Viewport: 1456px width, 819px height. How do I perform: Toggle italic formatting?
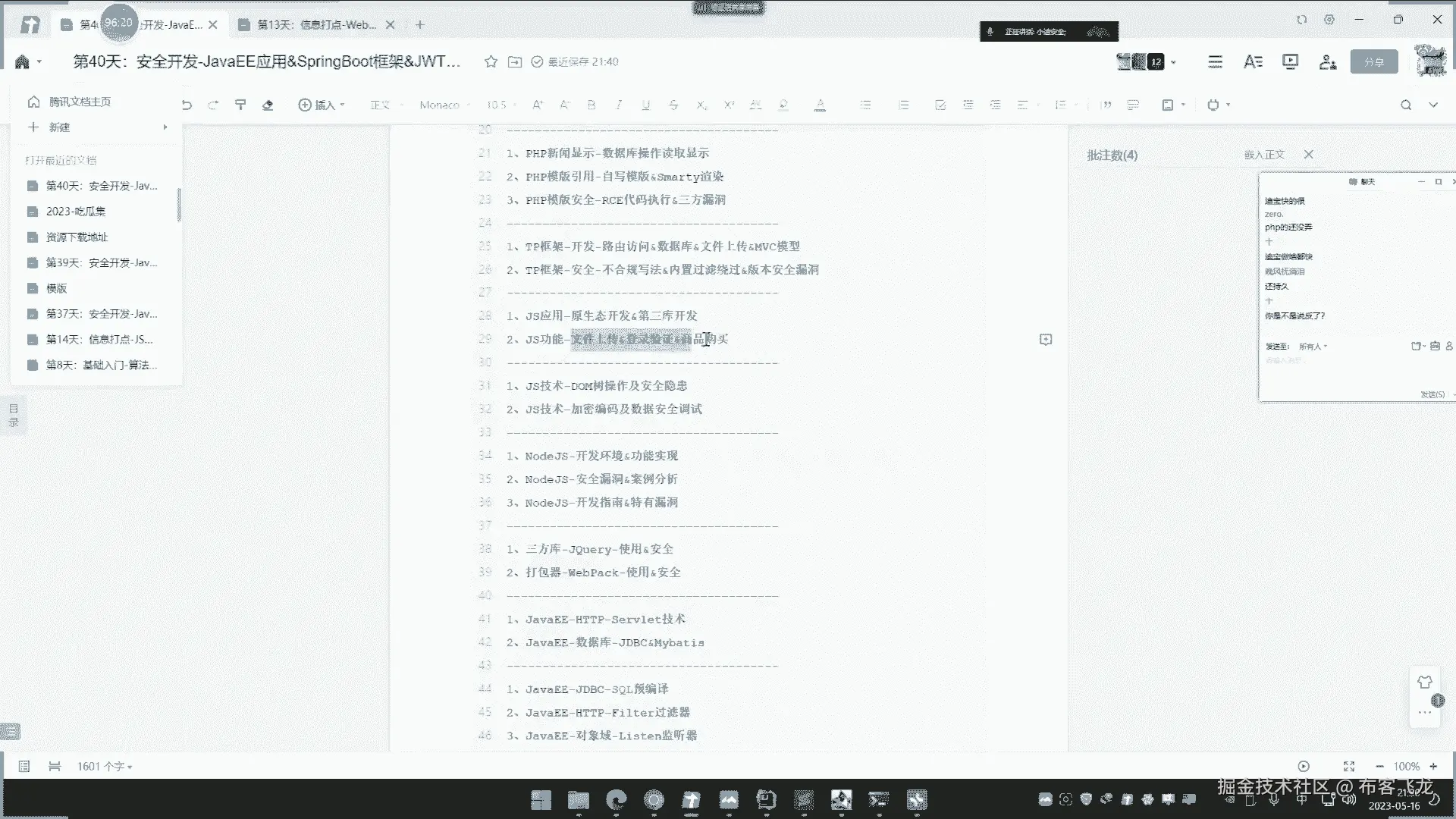click(619, 105)
